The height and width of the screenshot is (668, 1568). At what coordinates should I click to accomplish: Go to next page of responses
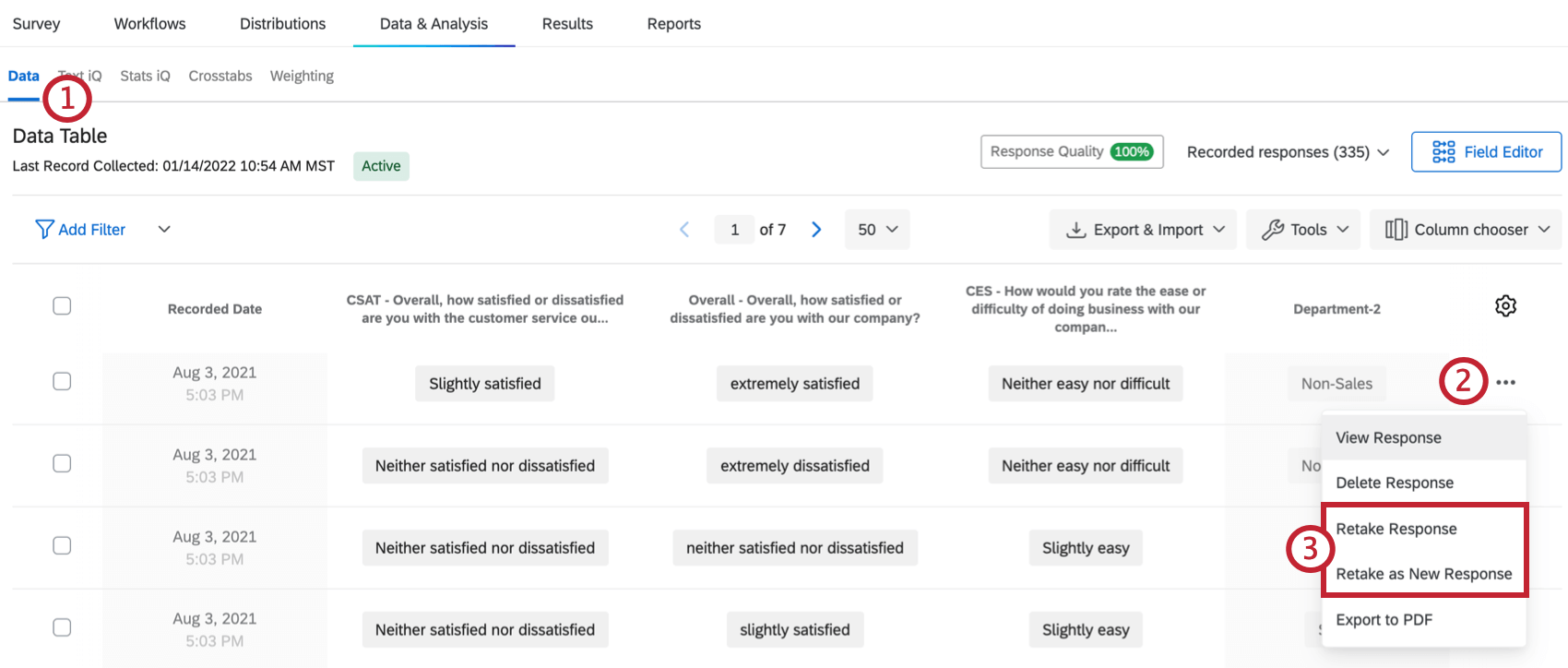click(x=816, y=230)
